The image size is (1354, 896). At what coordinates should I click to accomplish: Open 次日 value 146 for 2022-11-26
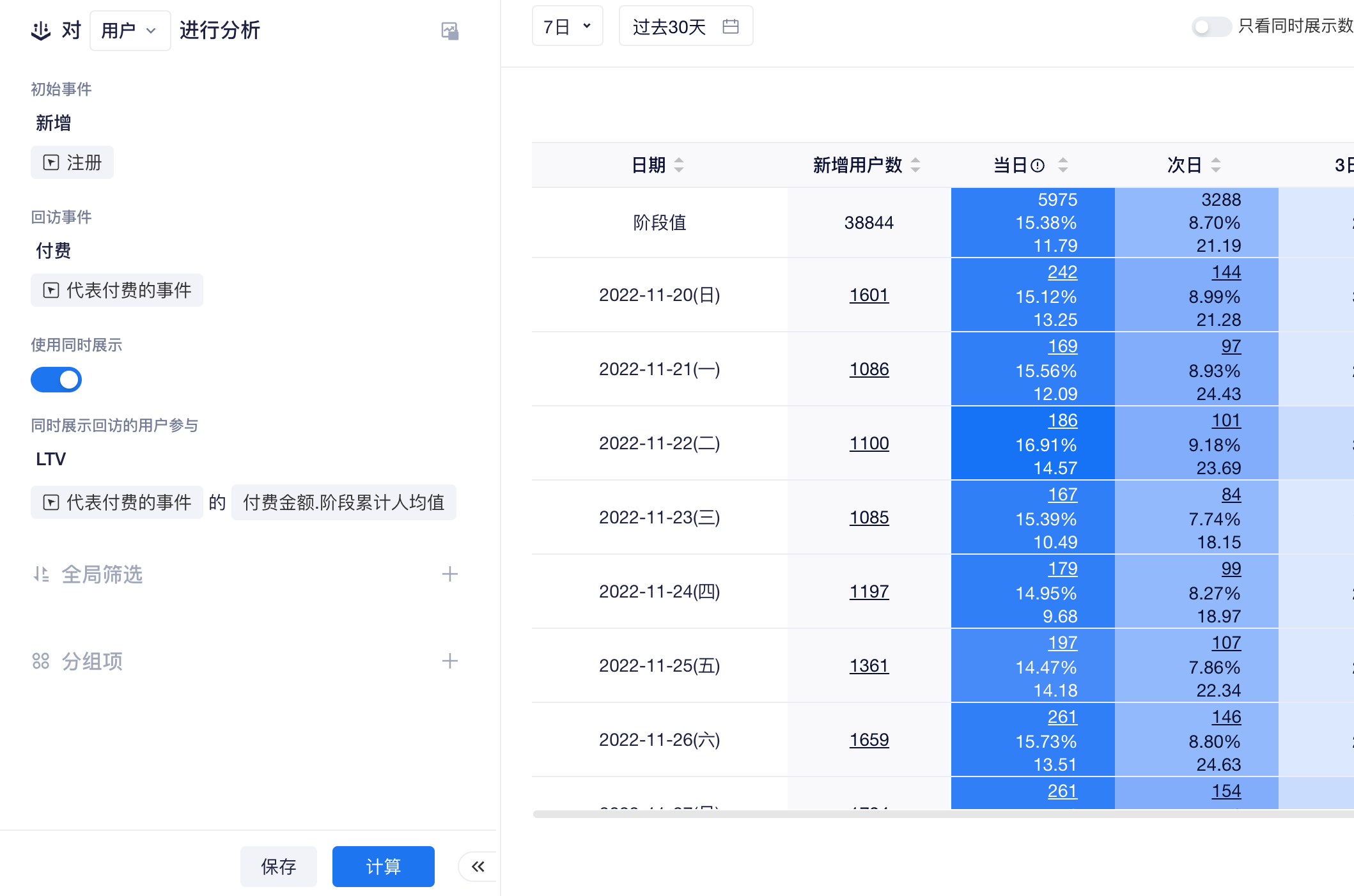[1226, 717]
